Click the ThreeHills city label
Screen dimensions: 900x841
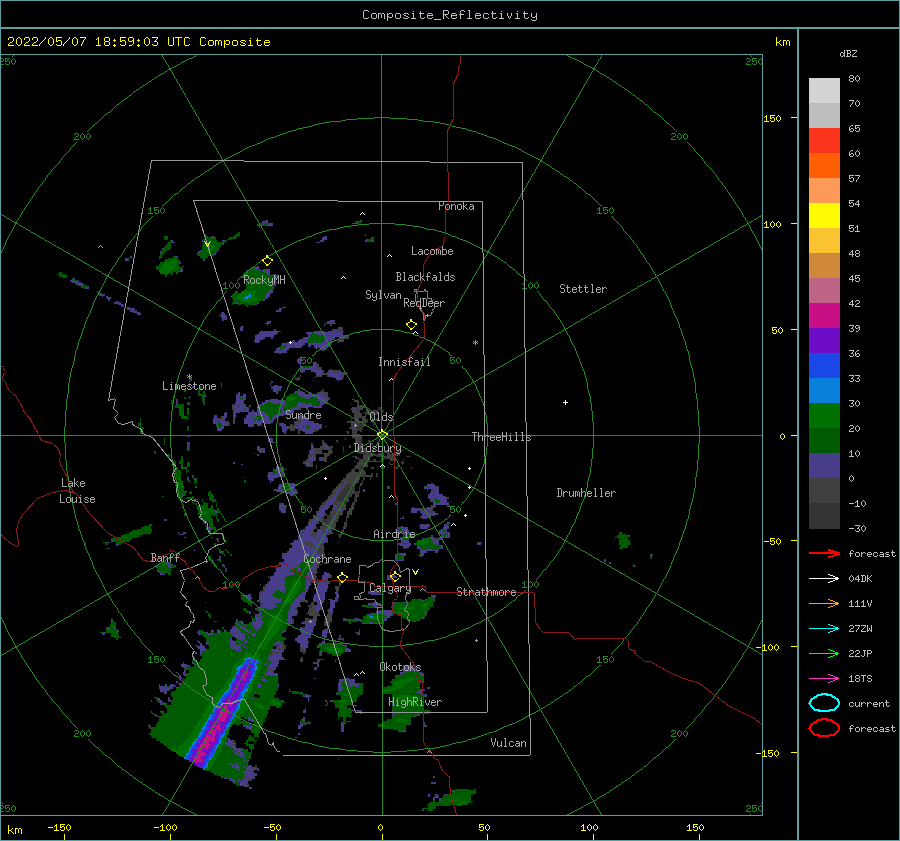point(501,437)
